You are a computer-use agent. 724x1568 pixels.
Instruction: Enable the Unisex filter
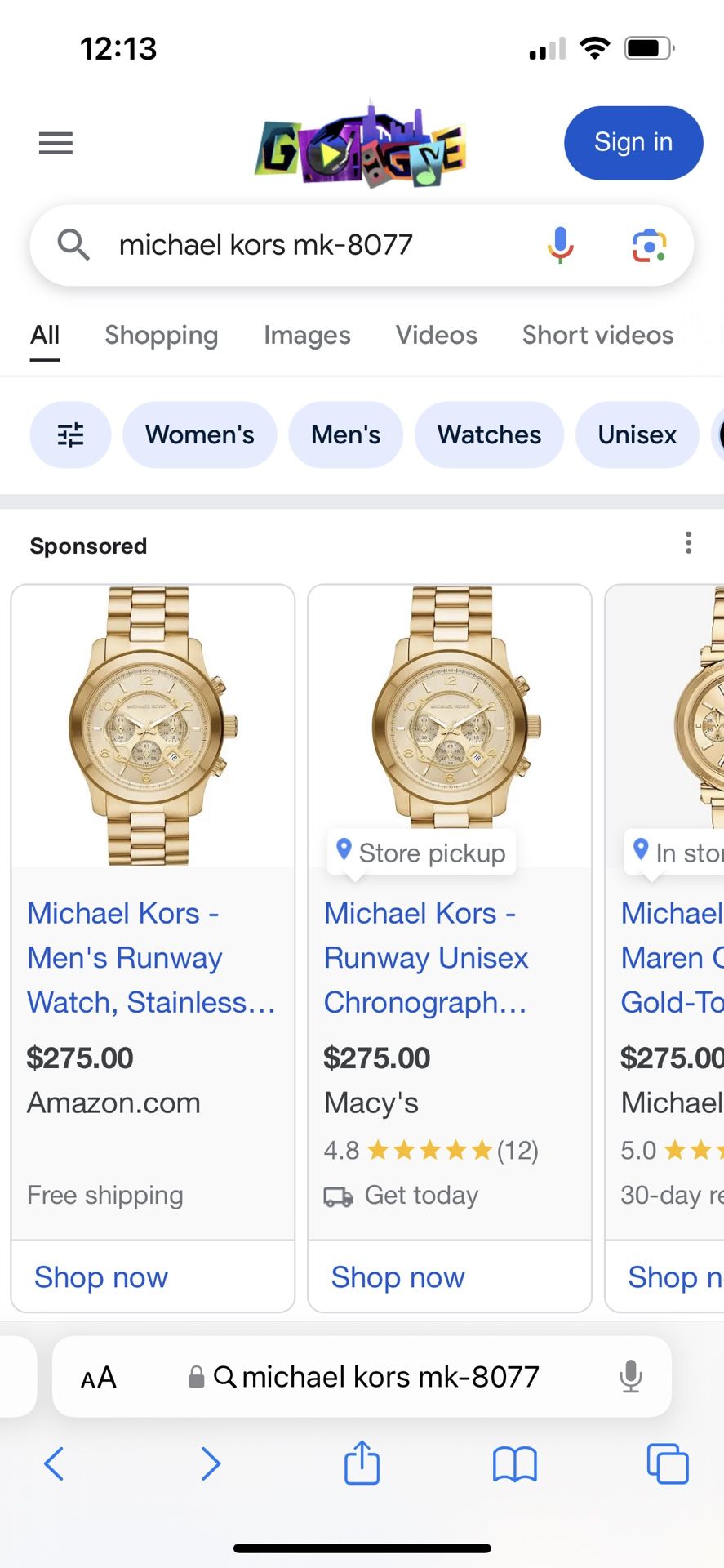(x=637, y=434)
